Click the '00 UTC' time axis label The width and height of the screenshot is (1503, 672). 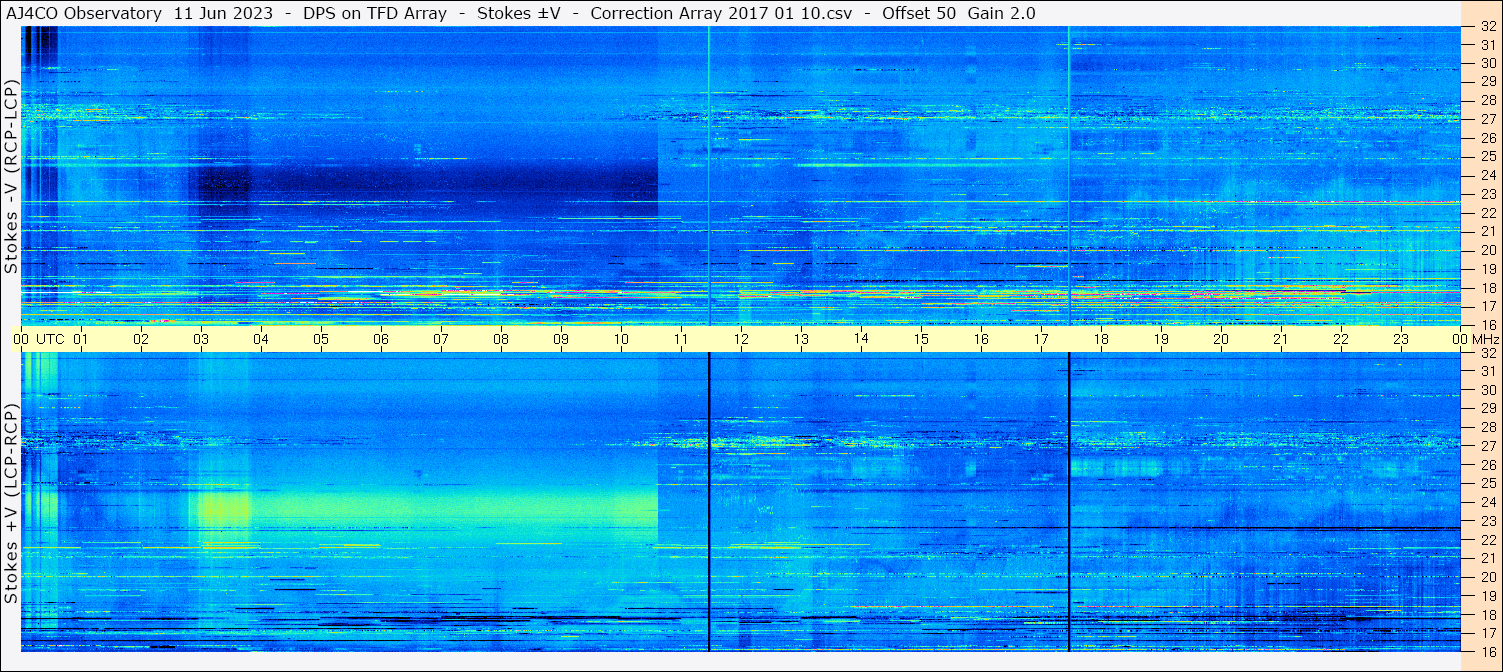pyautogui.click(x=38, y=339)
